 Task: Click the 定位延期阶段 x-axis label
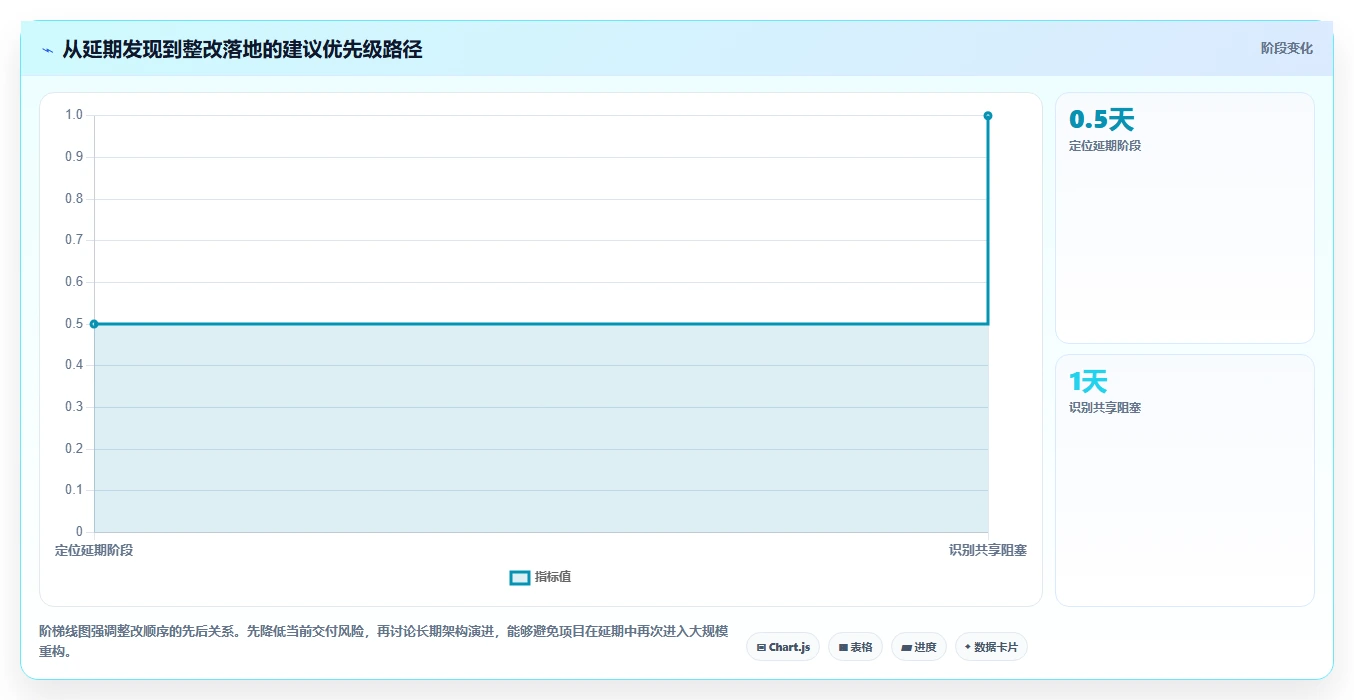(94, 550)
